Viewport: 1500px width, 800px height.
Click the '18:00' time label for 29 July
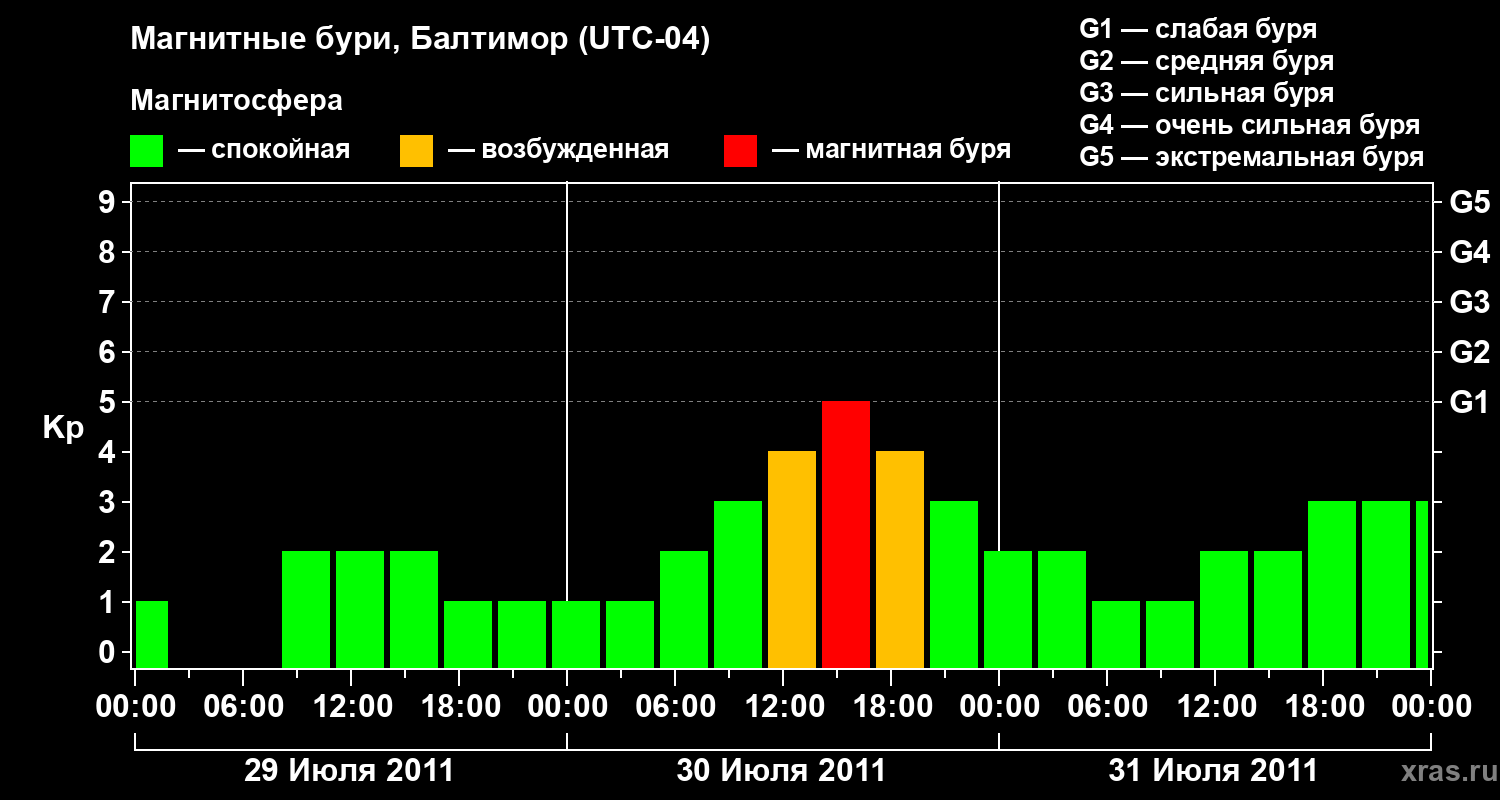459,707
